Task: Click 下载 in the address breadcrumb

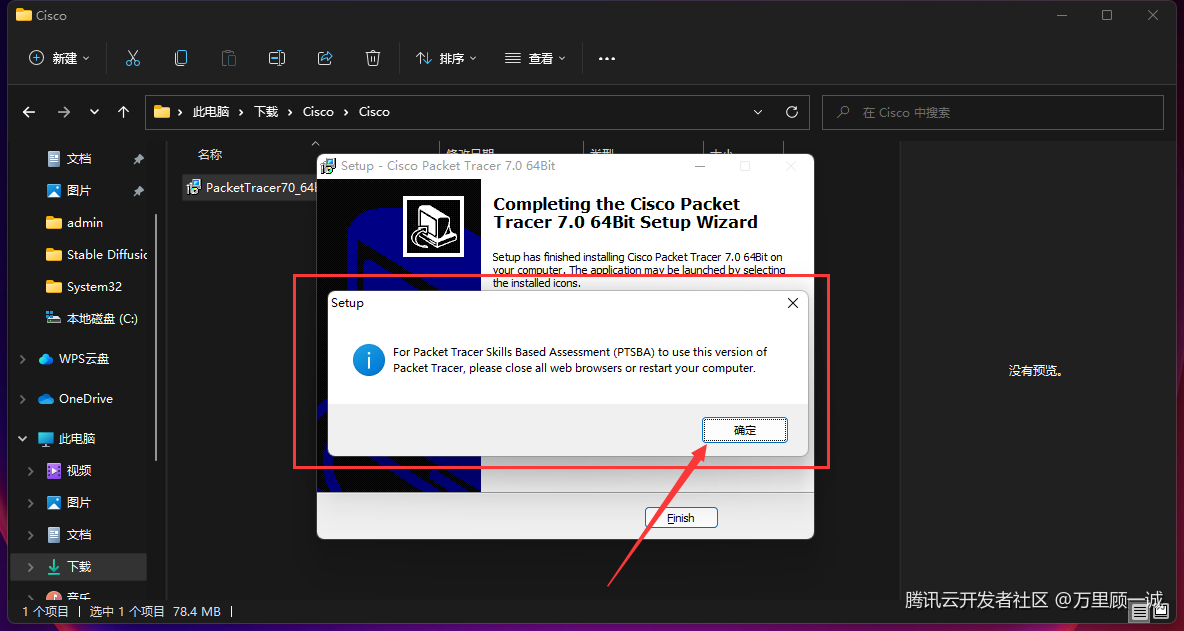Action: tap(266, 112)
